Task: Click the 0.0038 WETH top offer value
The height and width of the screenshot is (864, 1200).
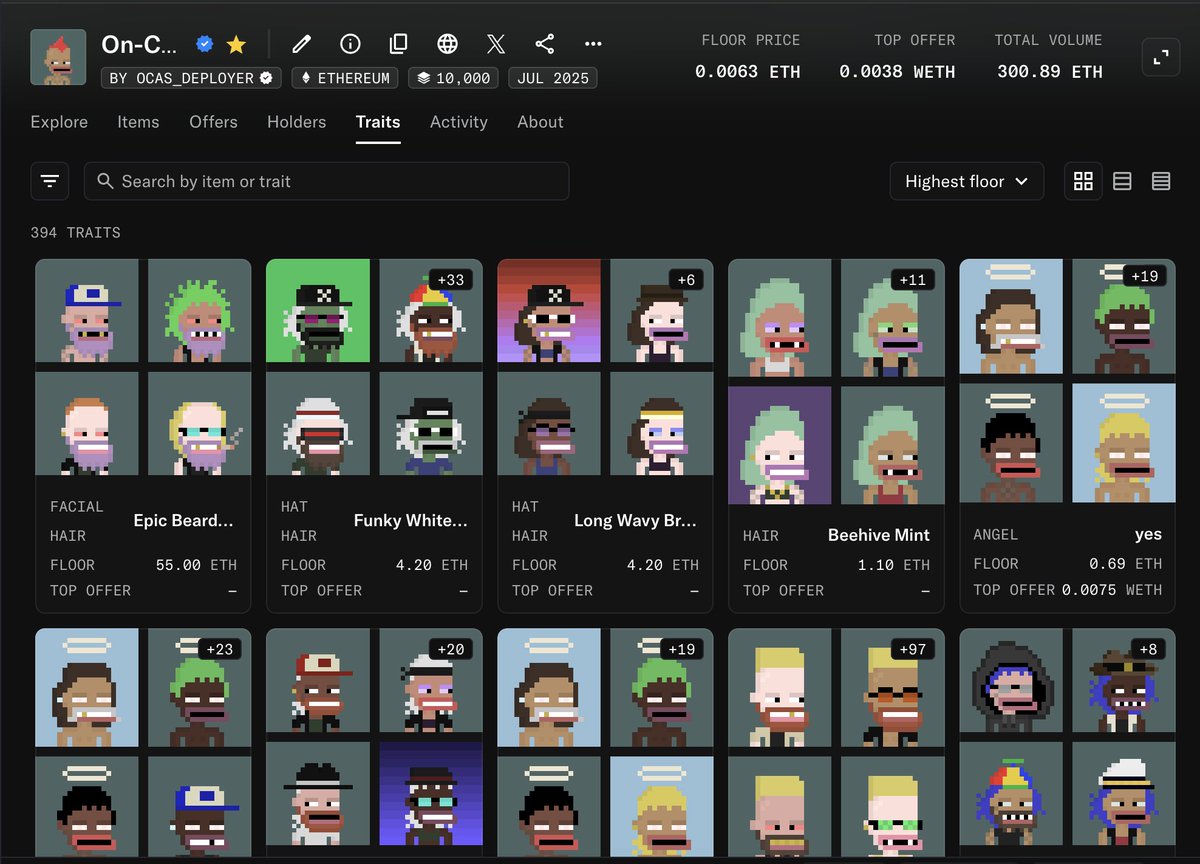Action: tap(897, 72)
